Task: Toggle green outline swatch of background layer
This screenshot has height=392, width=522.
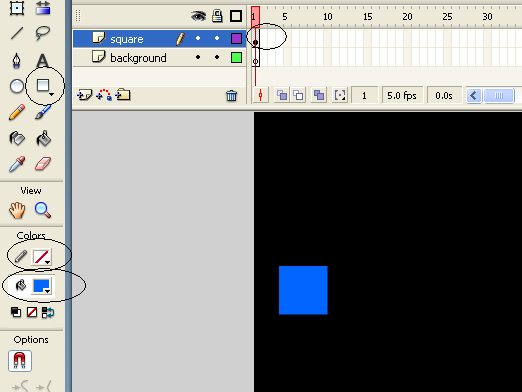Action: coord(236,58)
